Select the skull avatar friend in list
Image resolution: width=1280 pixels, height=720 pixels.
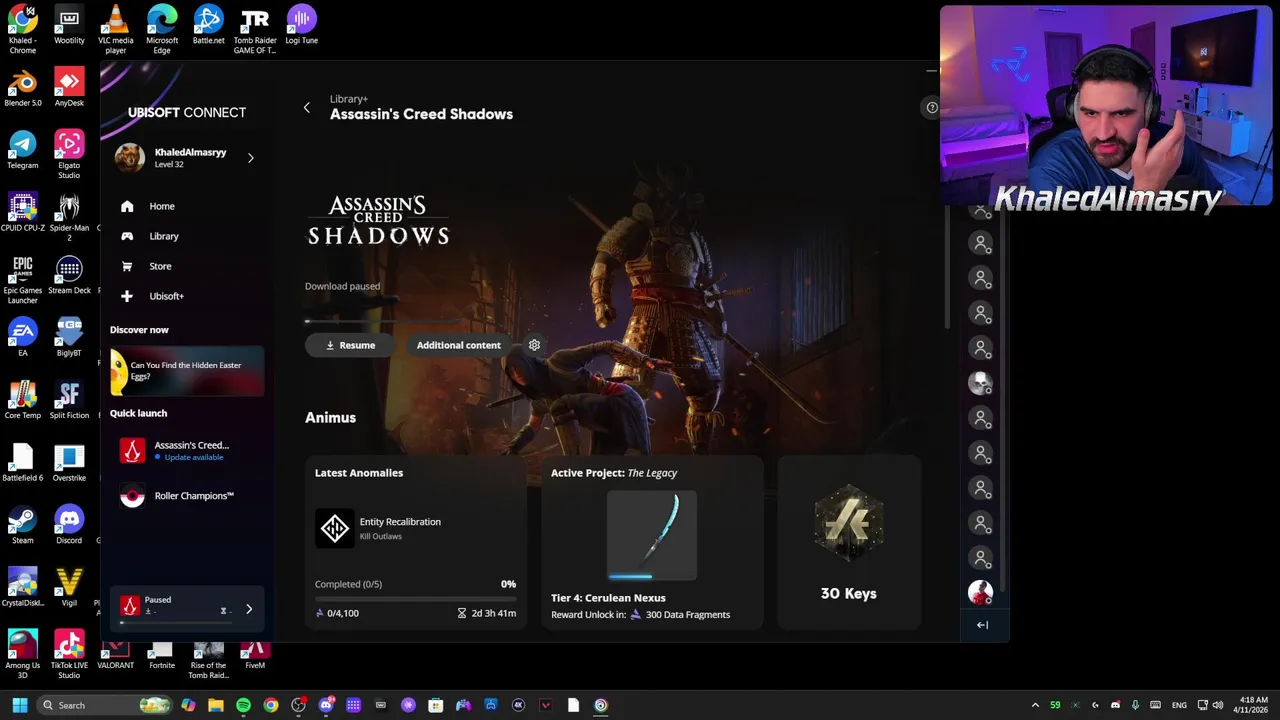[980, 383]
